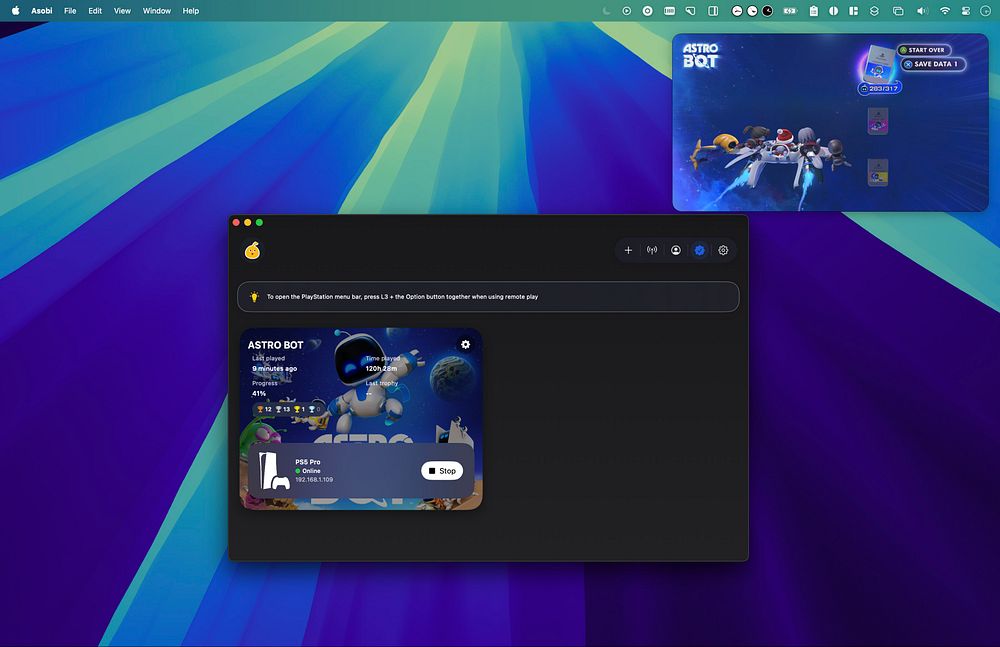Click the lightbulb tip icon
The height and width of the screenshot is (647, 1000).
[254, 297]
